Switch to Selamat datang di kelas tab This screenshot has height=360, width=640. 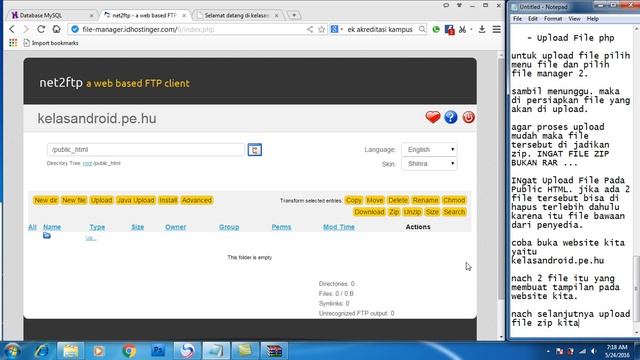point(237,15)
